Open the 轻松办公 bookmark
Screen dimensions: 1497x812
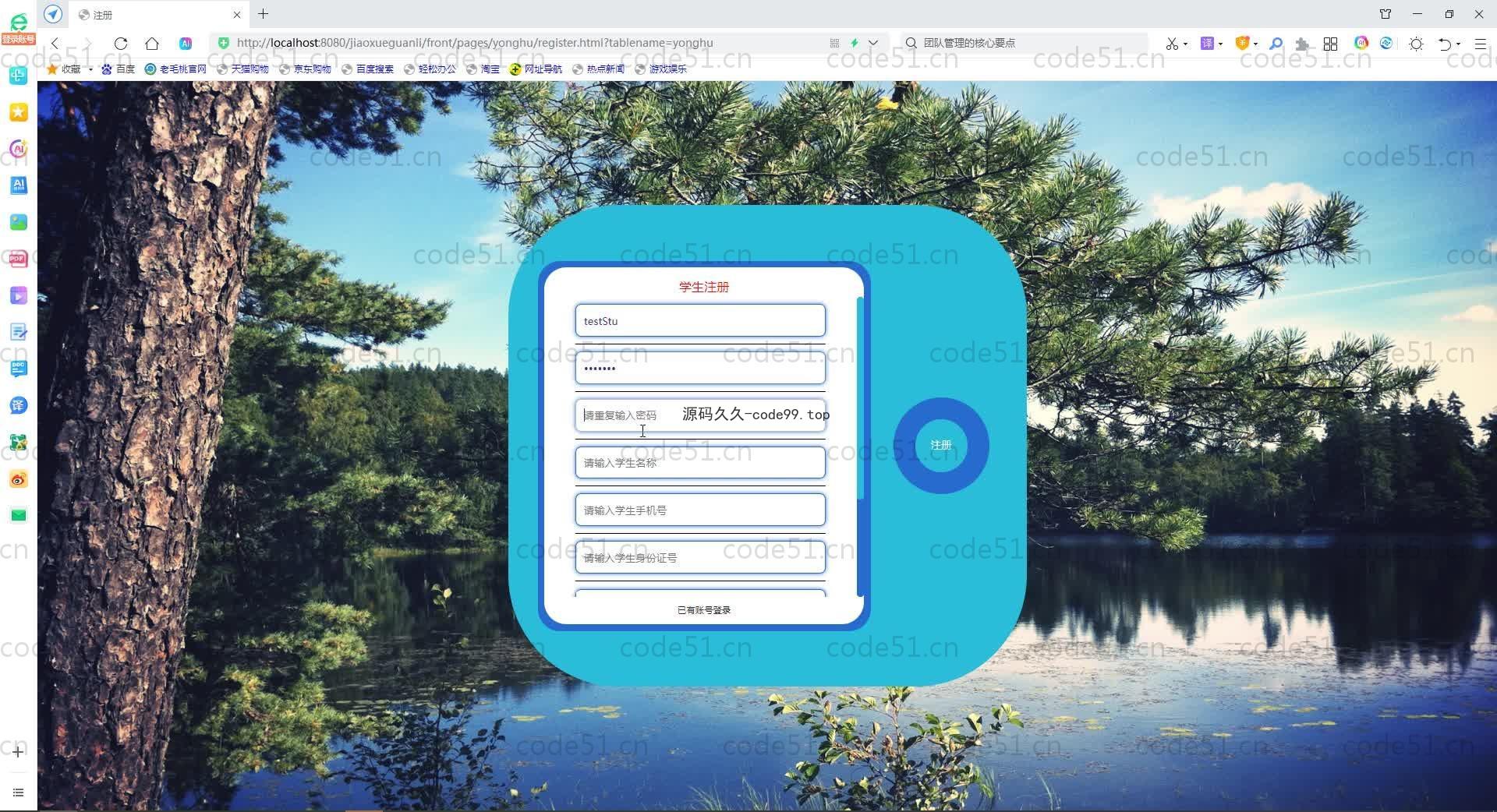430,69
